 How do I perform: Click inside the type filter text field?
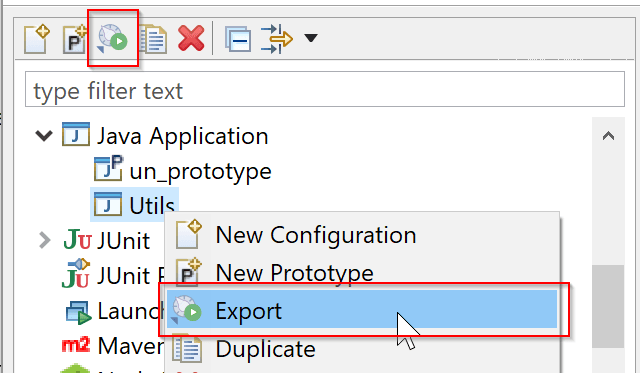[x=325, y=89]
